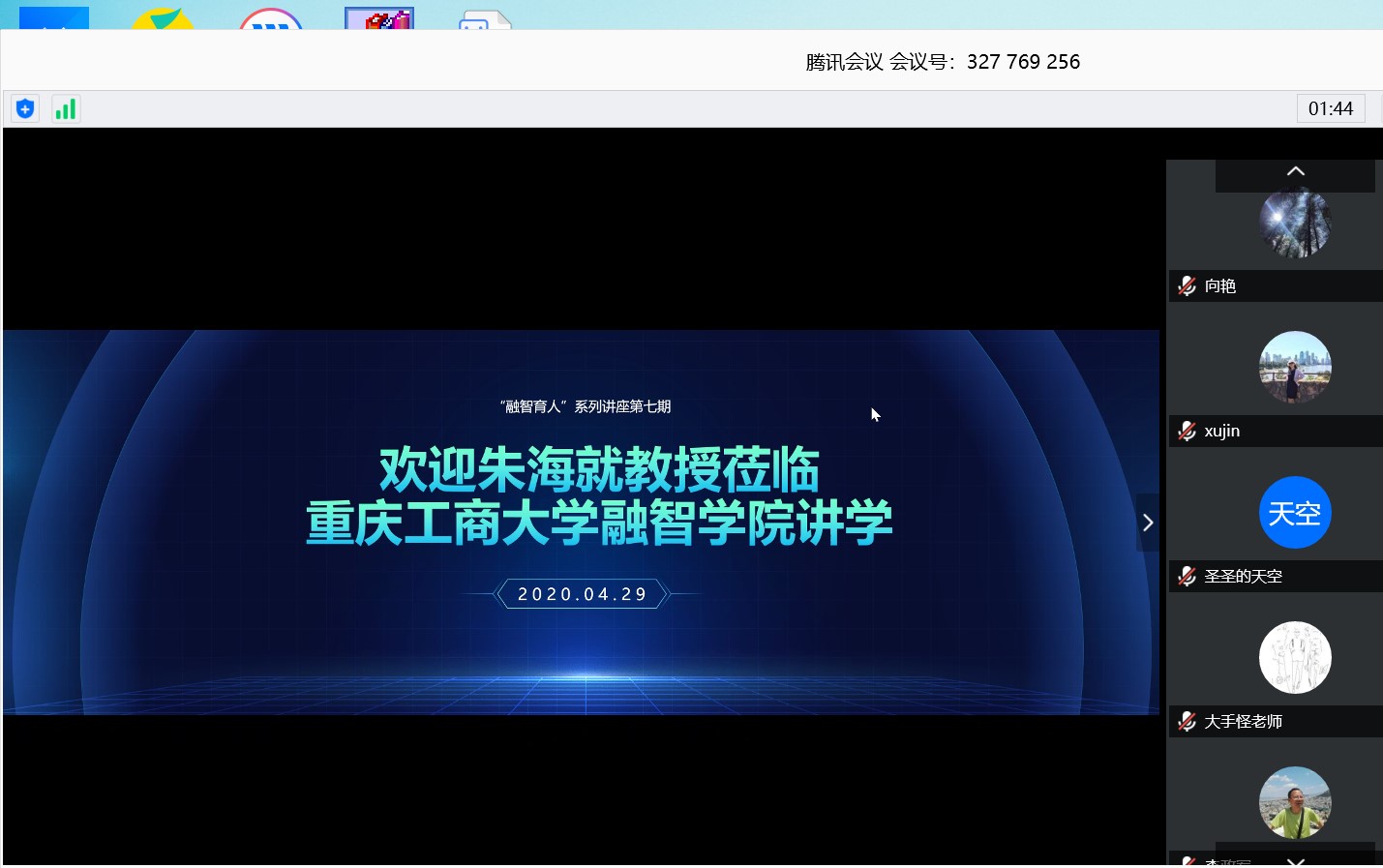Click the 向艳 participant name label
Viewport: 1383px width, 868px height.
pos(1220,285)
